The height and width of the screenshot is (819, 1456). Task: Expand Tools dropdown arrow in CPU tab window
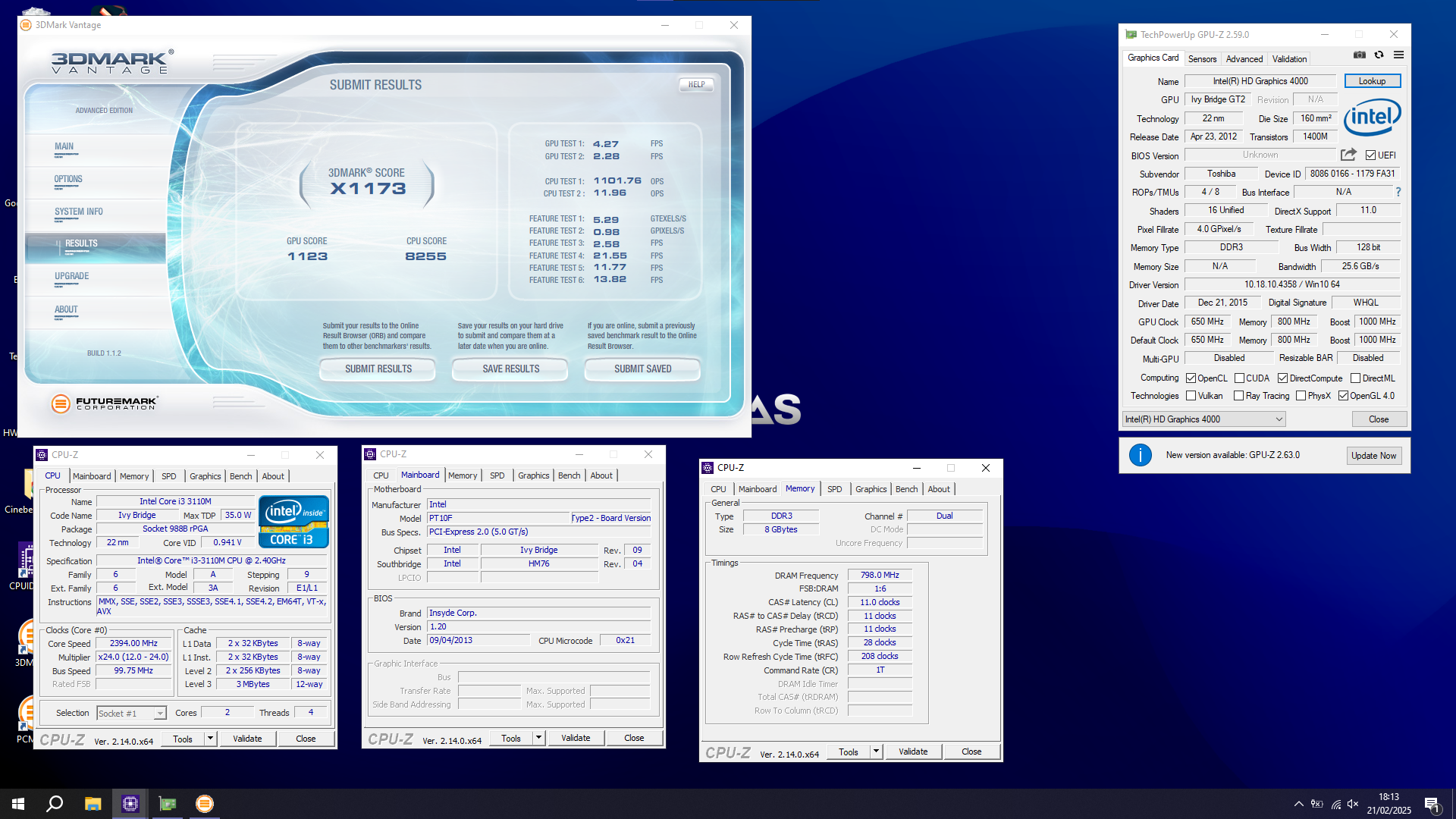(210, 739)
